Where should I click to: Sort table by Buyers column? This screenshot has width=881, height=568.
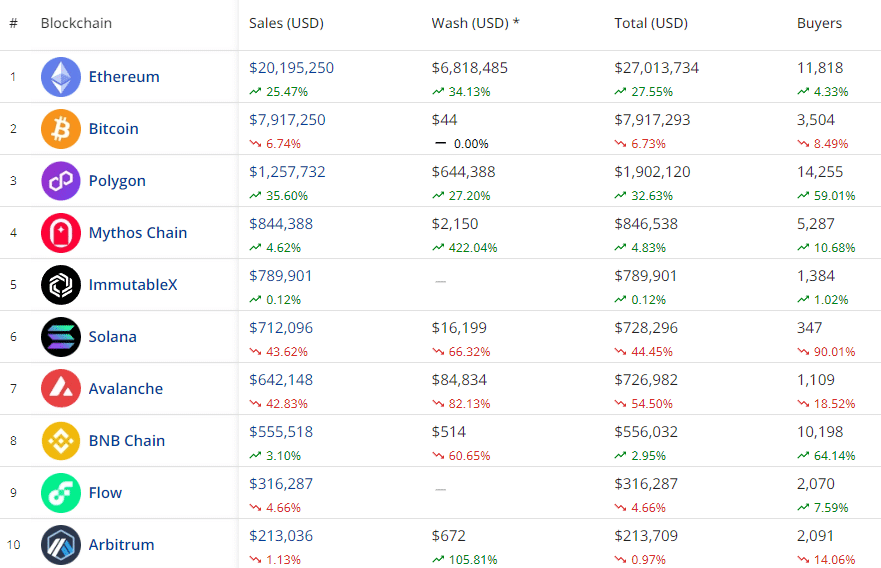819,23
